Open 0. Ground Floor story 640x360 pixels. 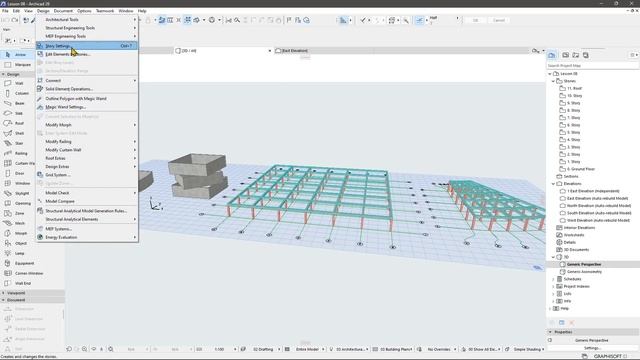coord(580,169)
